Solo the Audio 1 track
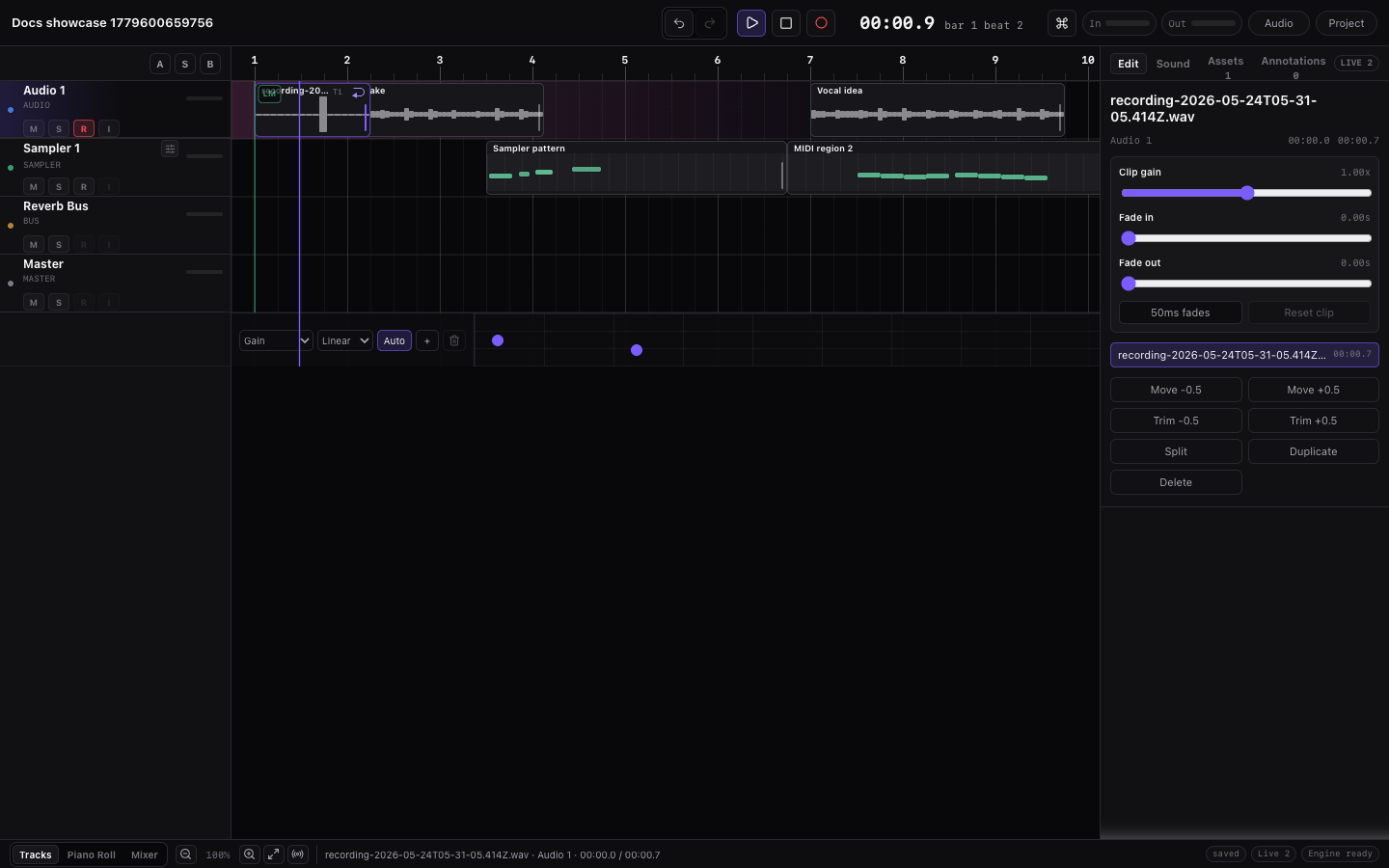Viewport: 1389px width, 868px height. [x=59, y=128]
